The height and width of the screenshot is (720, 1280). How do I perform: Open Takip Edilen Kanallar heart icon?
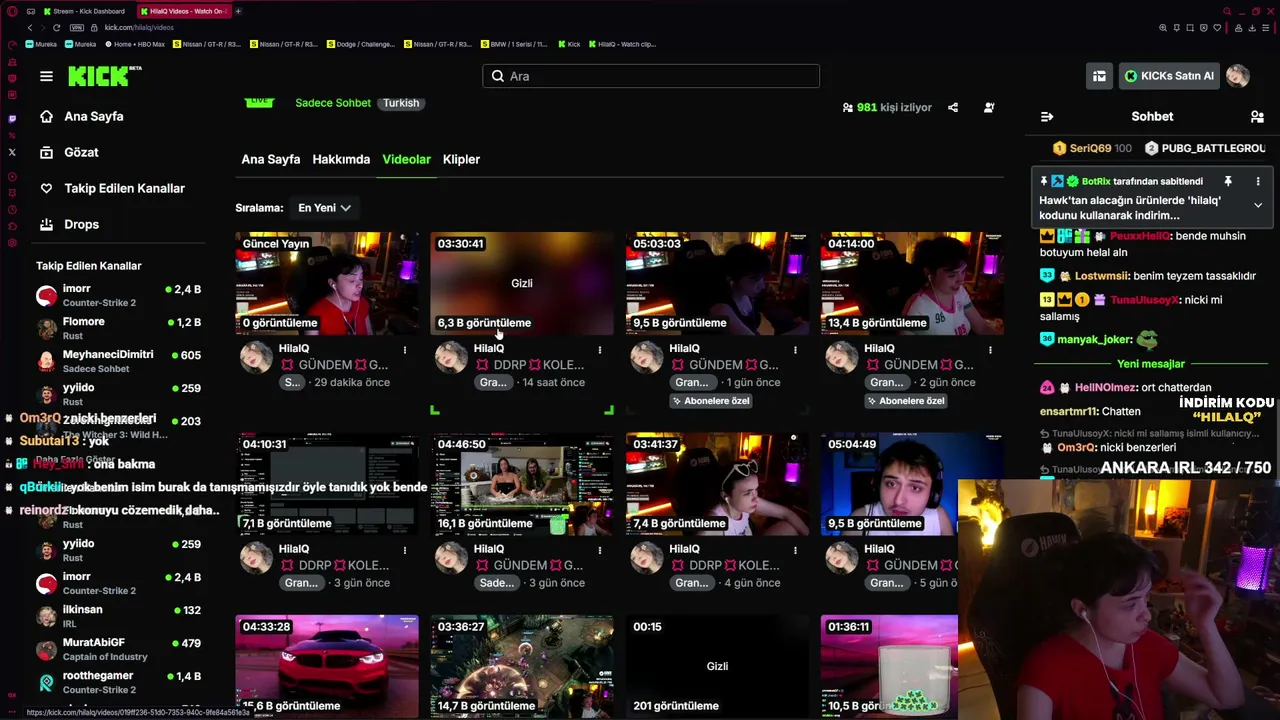tap(46, 188)
